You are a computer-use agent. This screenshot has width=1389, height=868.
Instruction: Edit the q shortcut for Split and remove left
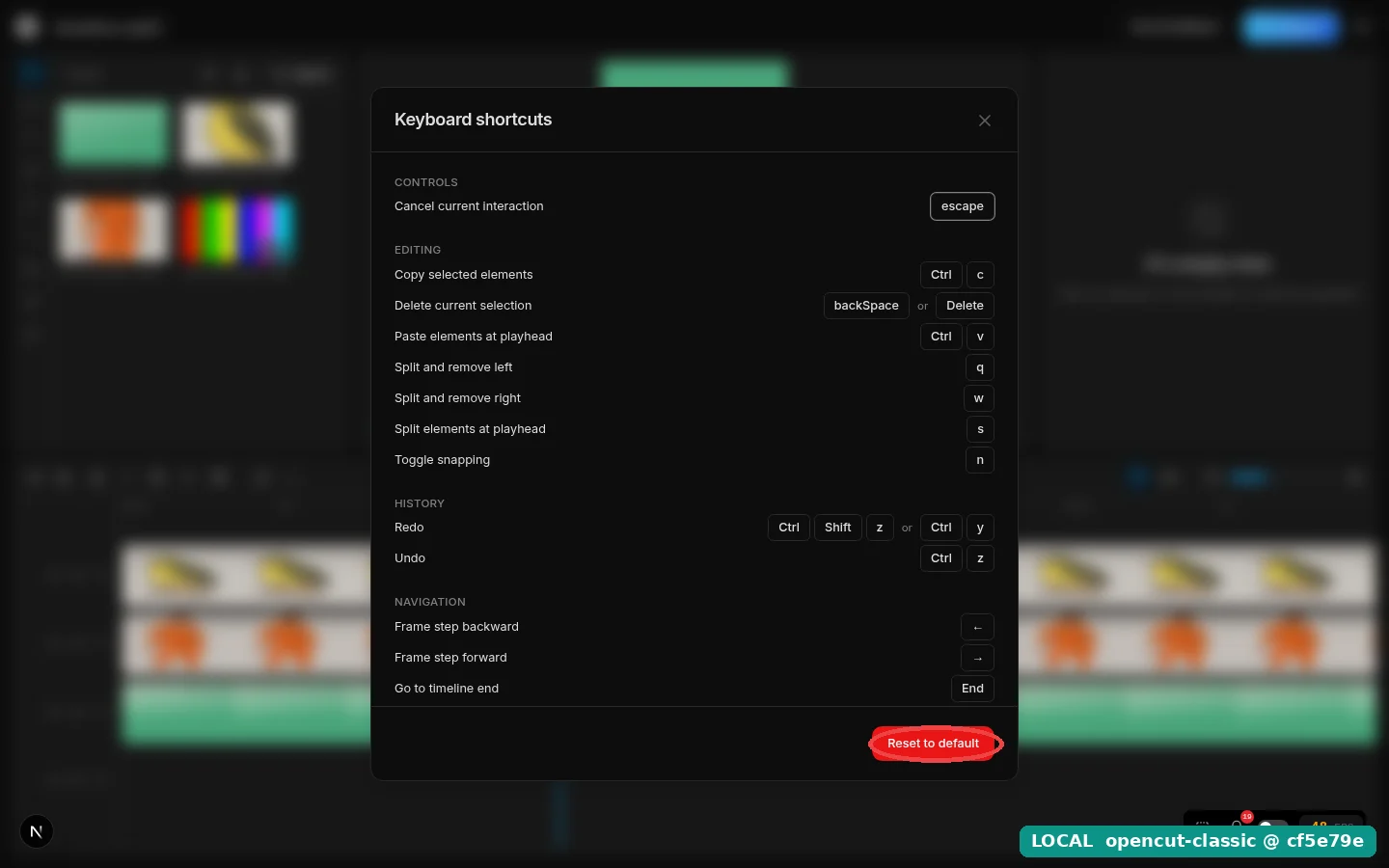[980, 367]
